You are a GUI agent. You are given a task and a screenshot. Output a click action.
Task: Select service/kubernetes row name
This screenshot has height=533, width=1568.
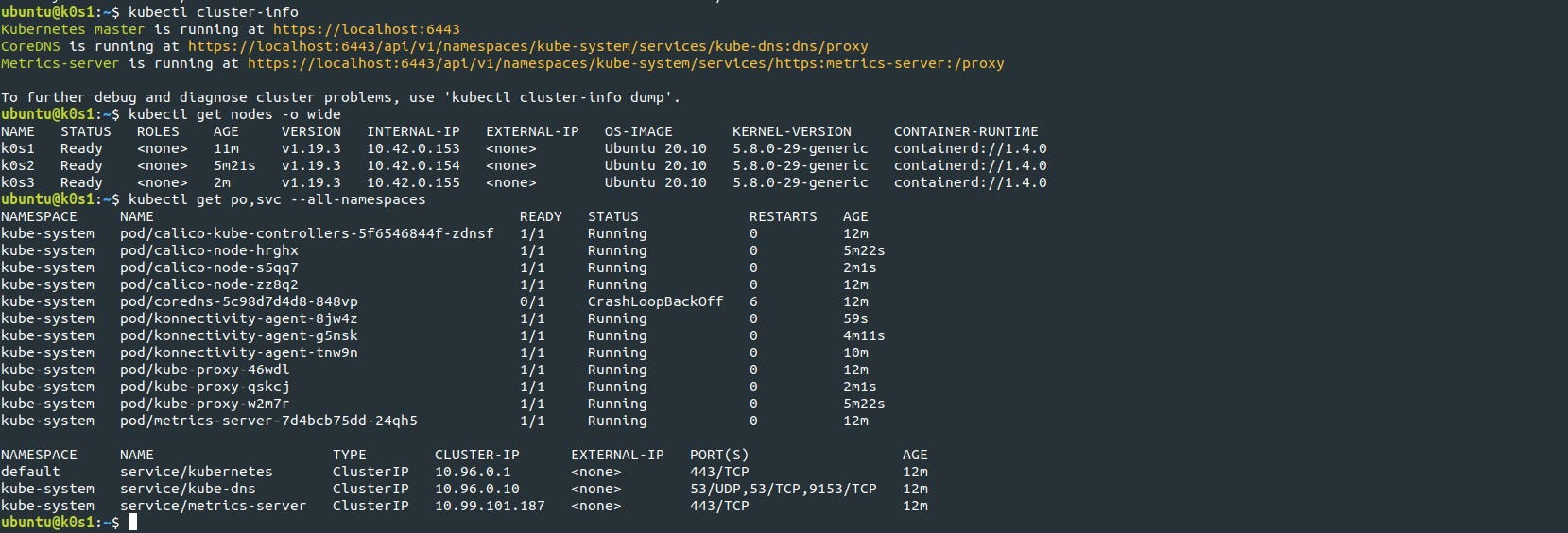pos(197,472)
